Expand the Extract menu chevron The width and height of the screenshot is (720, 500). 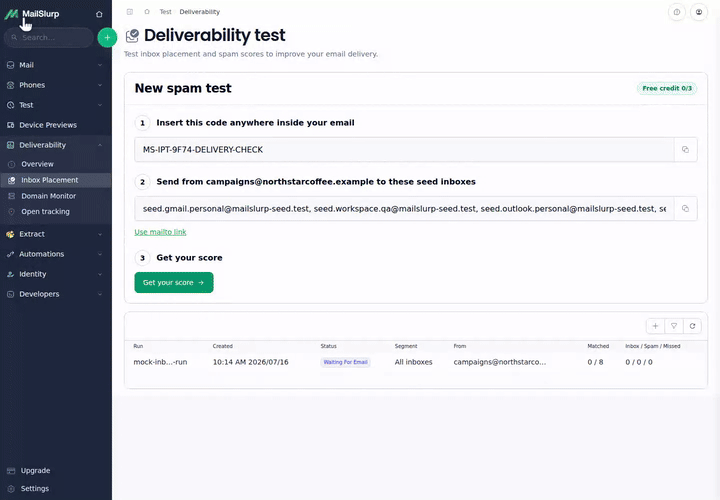click(100, 234)
